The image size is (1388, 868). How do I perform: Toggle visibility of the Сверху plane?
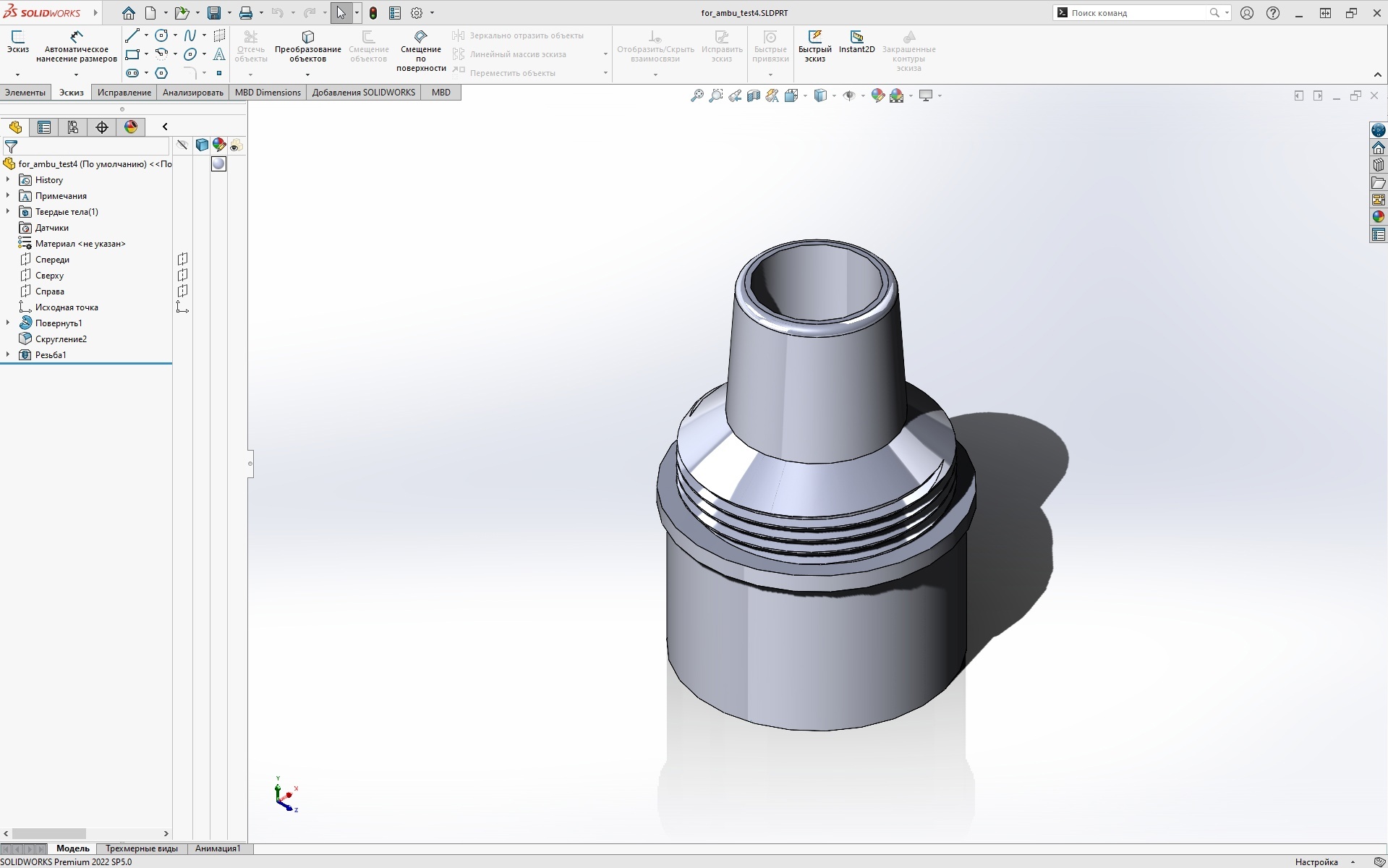click(183, 275)
